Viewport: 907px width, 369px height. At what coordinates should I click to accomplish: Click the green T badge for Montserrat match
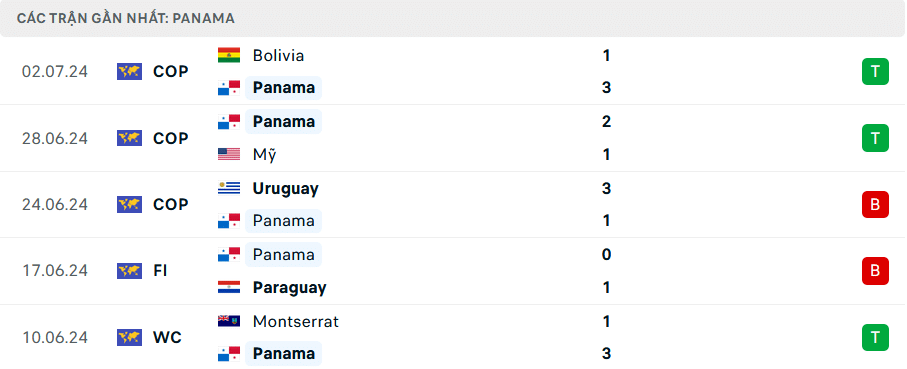point(875,337)
